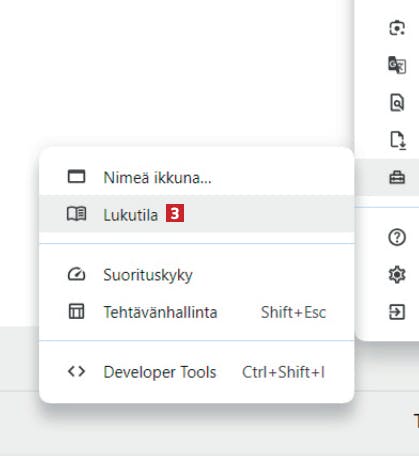419x456 pixels.
Task: Choose Suorituskyky from the submenu
Action: pos(197,275)
